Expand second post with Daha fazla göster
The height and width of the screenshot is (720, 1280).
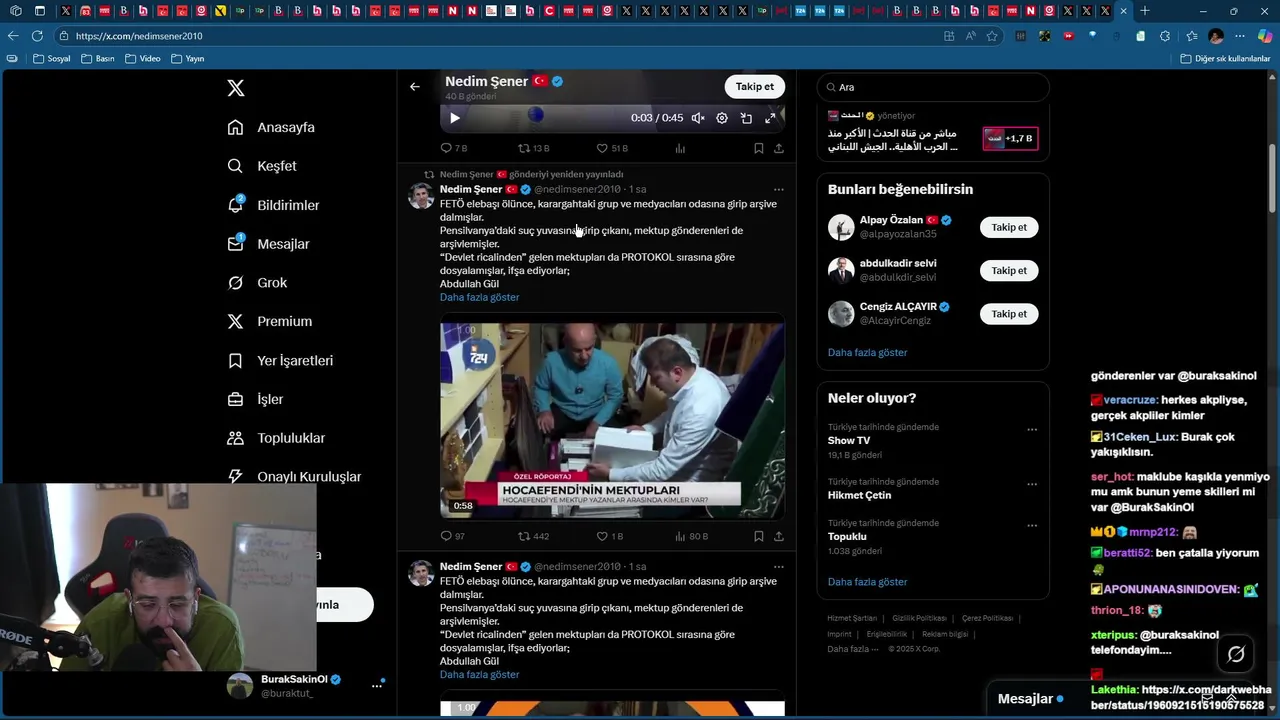click(479, 674)
